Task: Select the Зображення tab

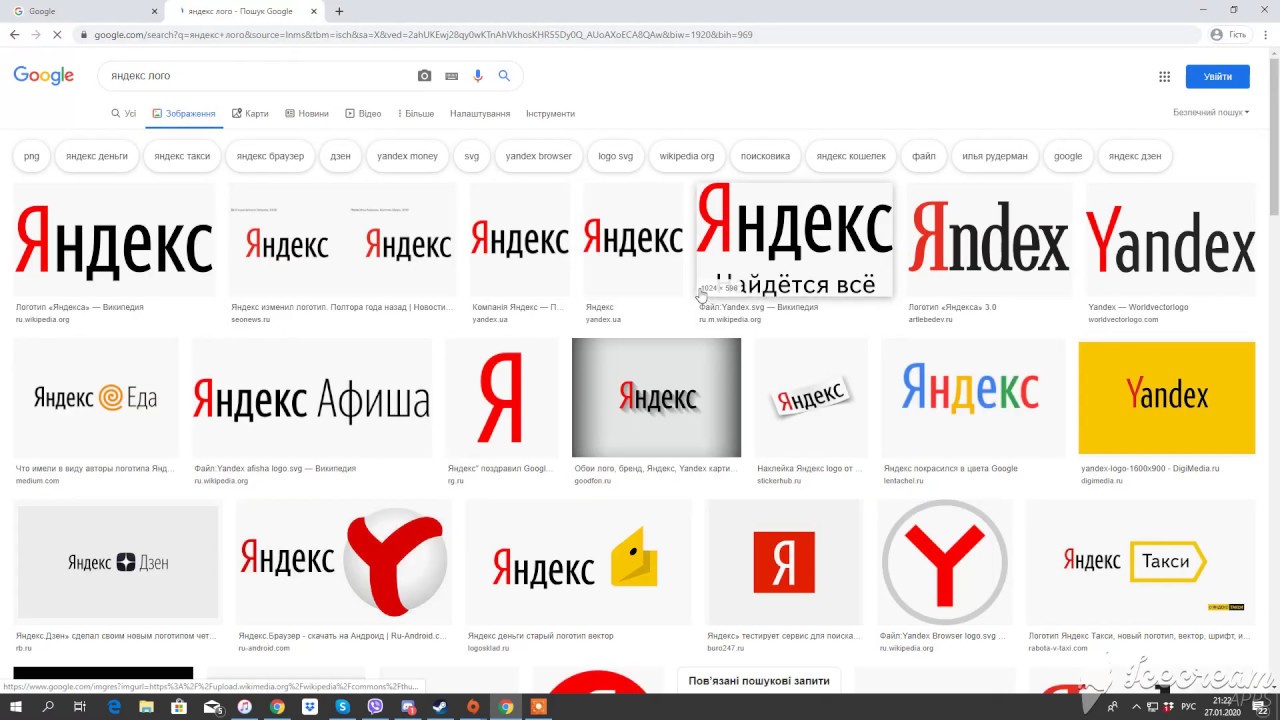Action: pos(184,114)
